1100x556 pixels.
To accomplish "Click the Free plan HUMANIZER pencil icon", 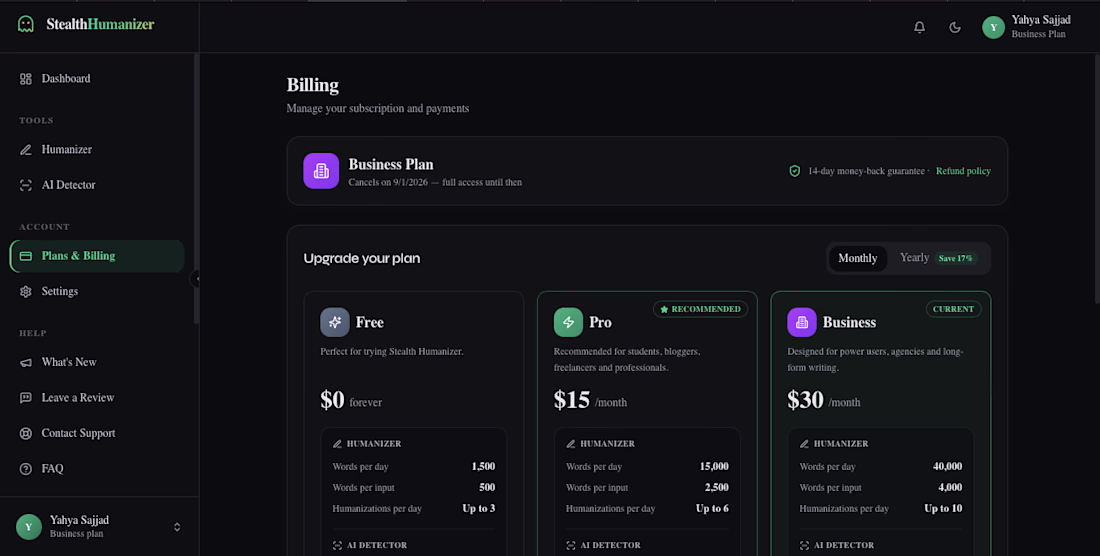I will click(337, 444).
